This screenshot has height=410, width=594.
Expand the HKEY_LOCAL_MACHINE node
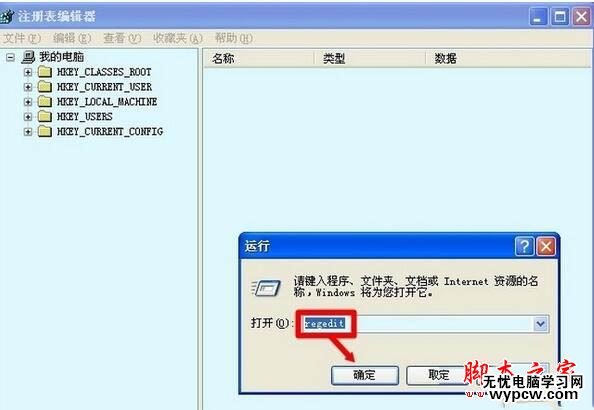click(28, 102)
